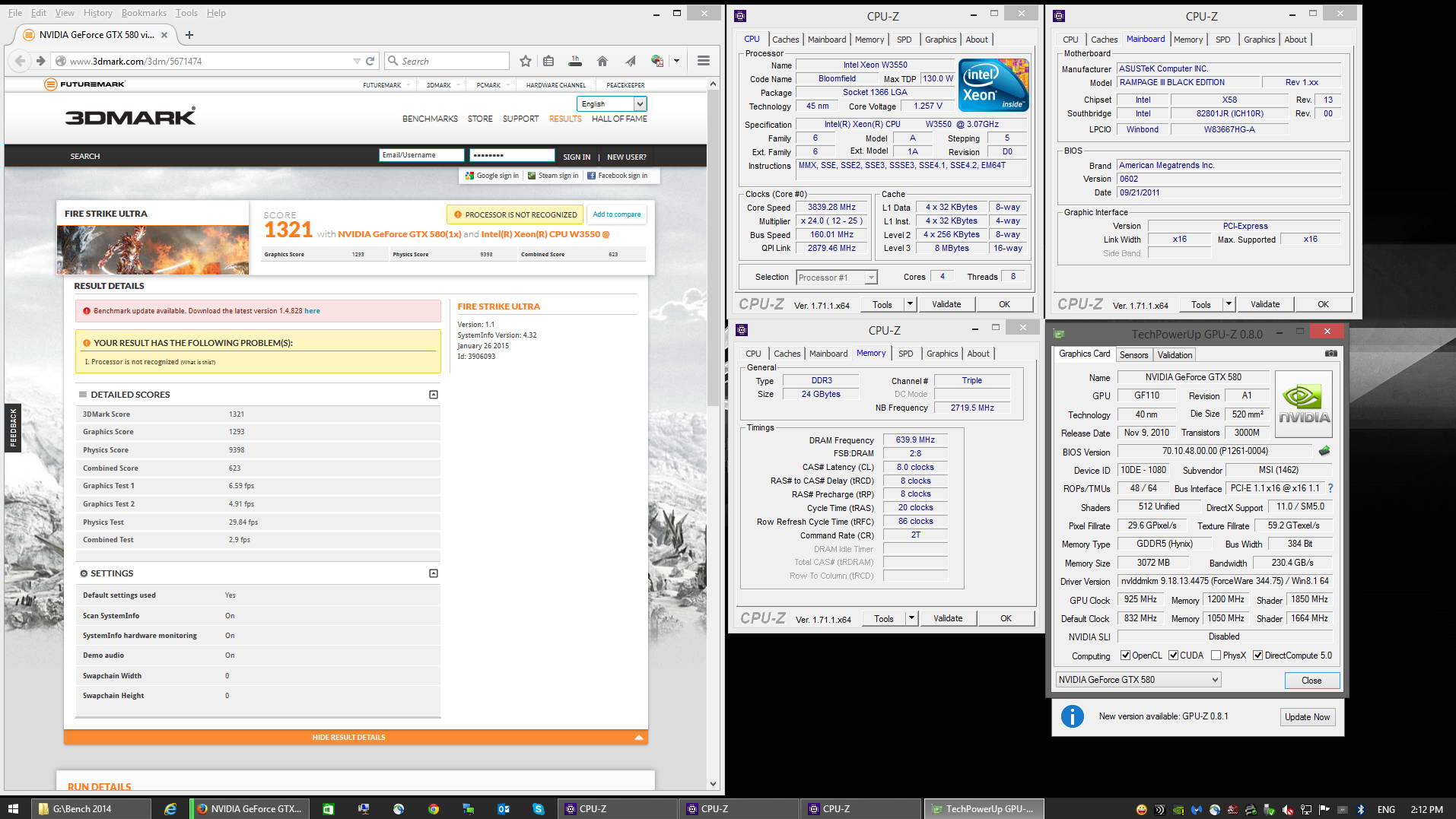Open the 1h toolbar icon in Firefox
This screenshot has width=1456, height=819.
coord(575,61)
